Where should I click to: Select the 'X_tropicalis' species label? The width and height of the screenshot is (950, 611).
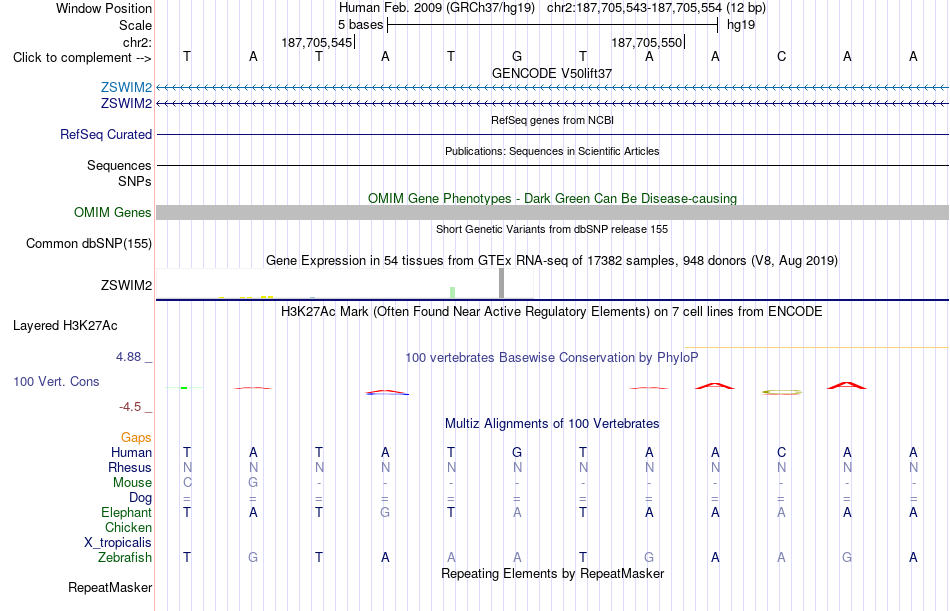click(118, 543)
